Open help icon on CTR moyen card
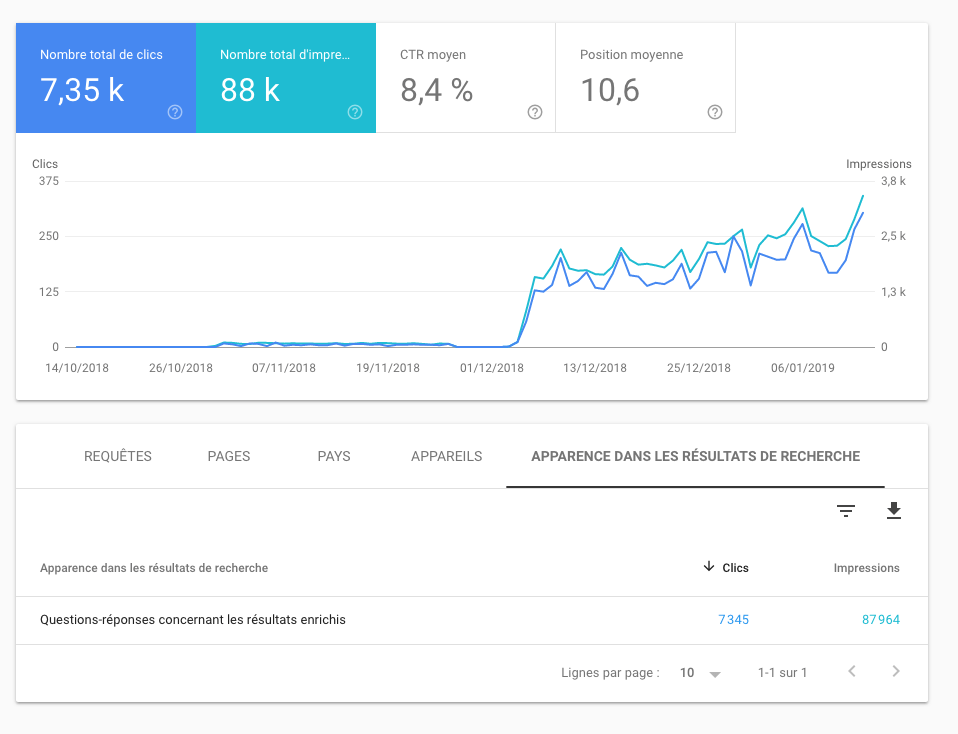Screen dimensions: 958x734 coord(535,112)
